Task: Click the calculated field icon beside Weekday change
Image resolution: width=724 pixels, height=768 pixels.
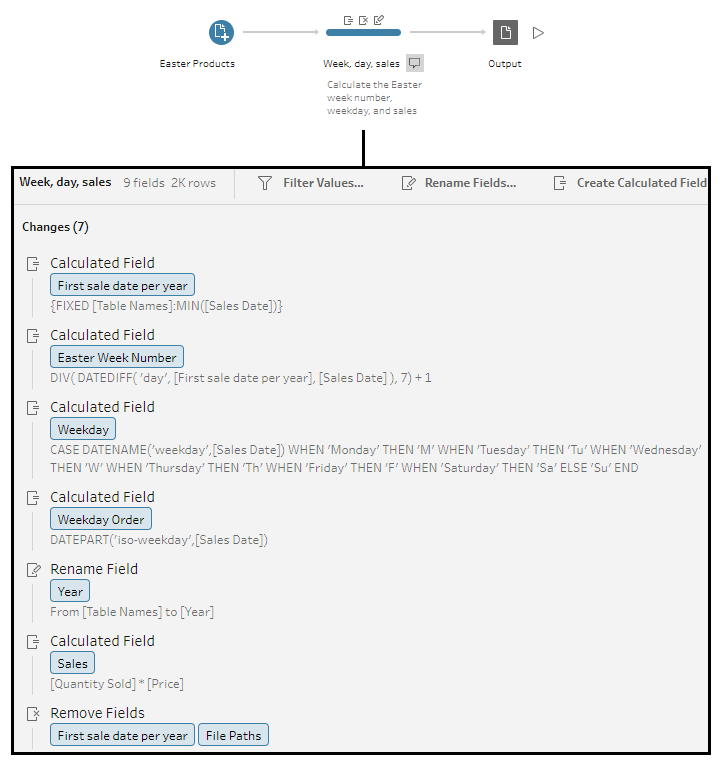Action: (x=33, y=407)
